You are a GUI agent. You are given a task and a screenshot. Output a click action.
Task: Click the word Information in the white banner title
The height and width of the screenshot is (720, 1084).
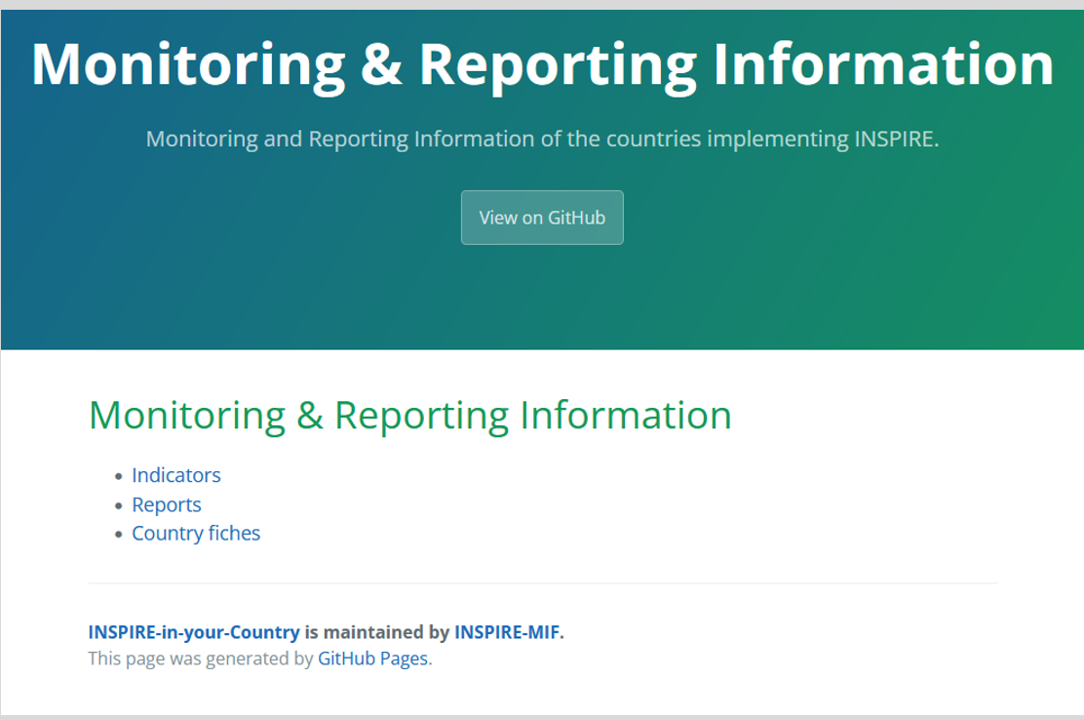(882, 64)
